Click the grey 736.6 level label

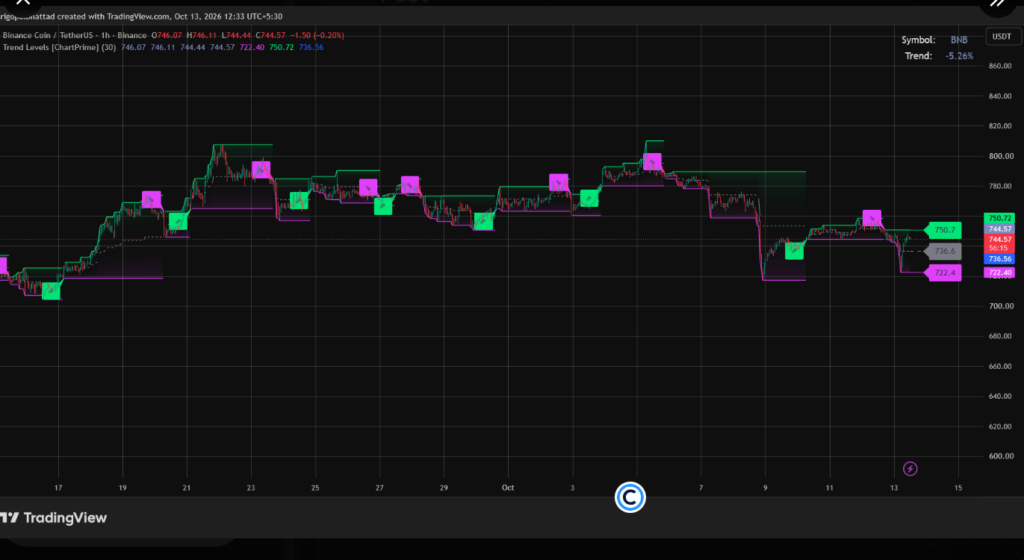[944, 251]
